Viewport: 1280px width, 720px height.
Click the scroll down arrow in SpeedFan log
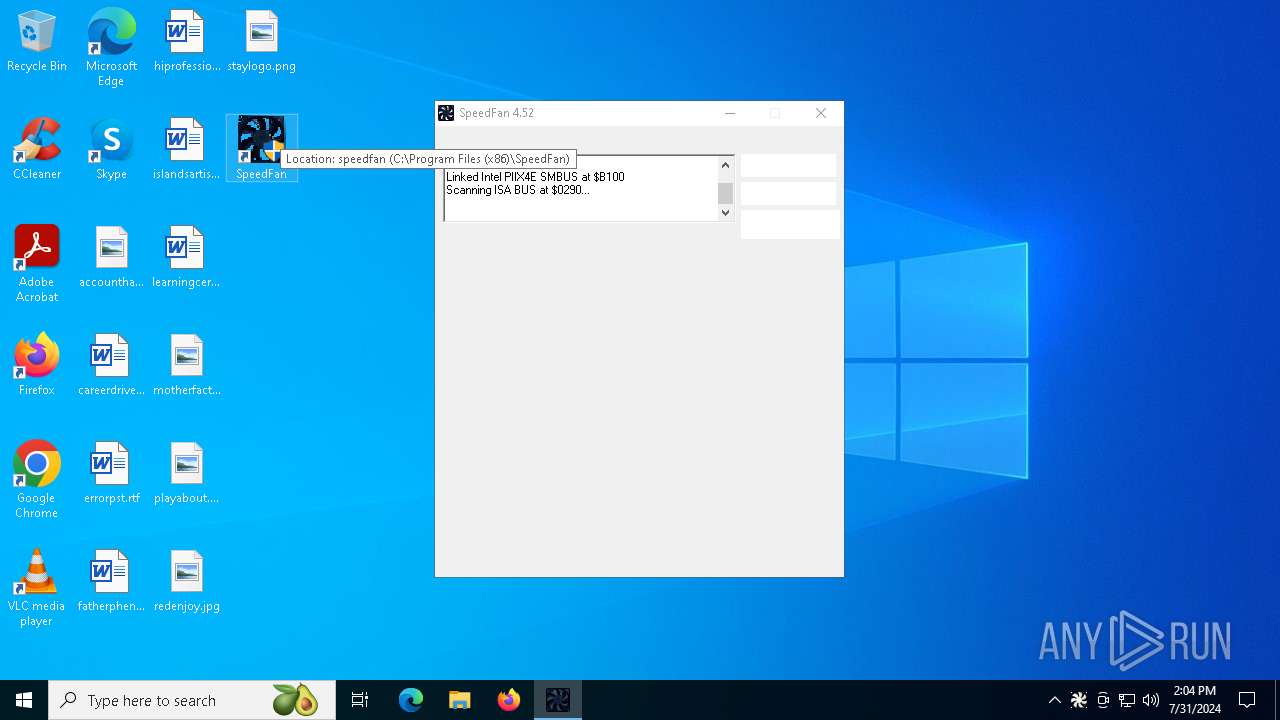coord(726,212)
